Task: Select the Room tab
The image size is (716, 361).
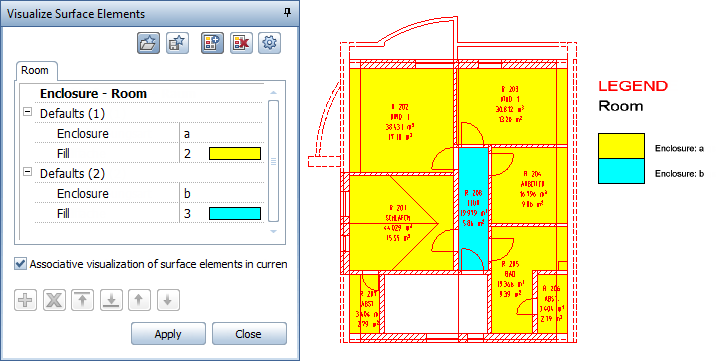Action: coord(35,71)
